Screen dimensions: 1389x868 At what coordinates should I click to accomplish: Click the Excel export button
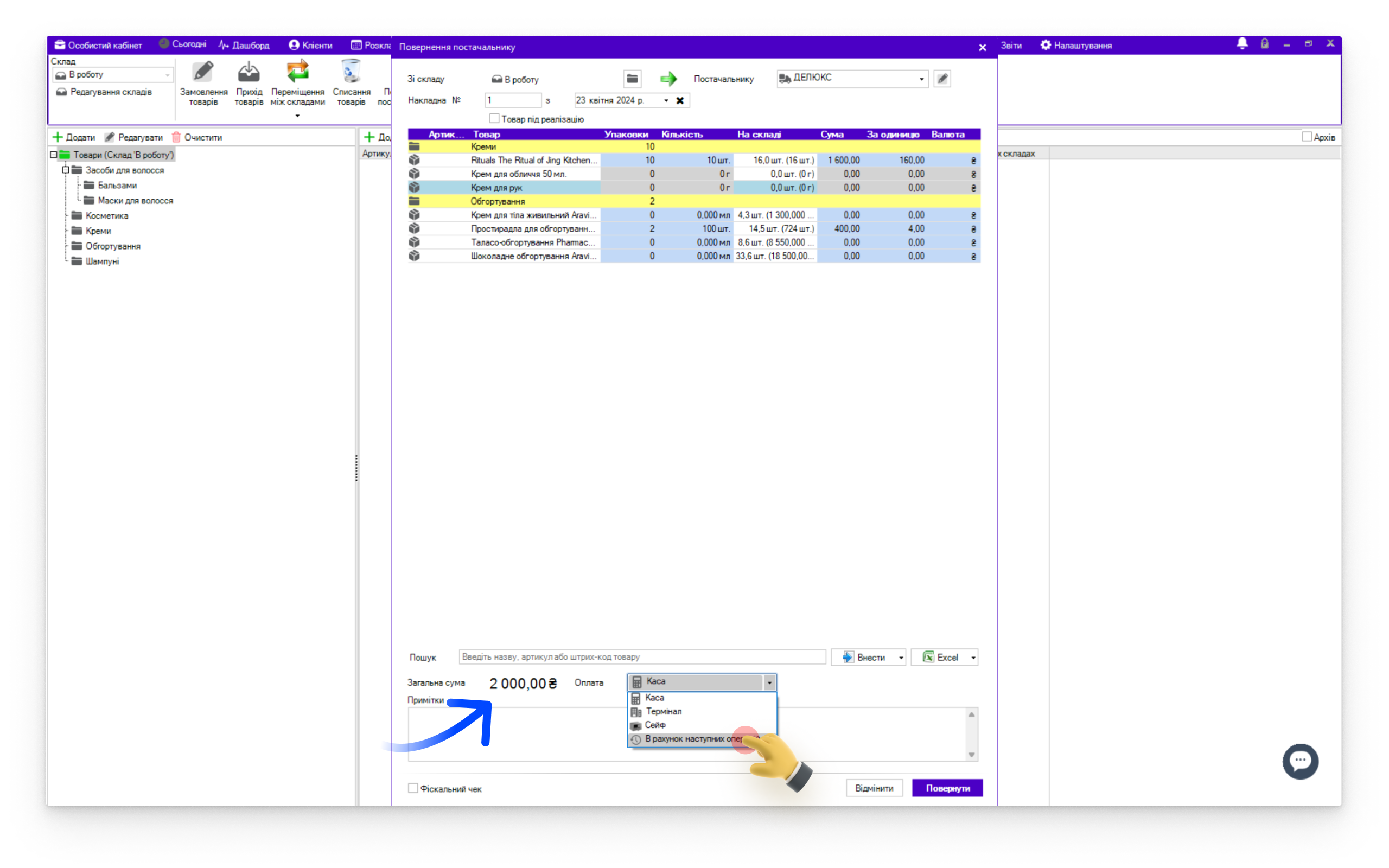click(940, 658)
